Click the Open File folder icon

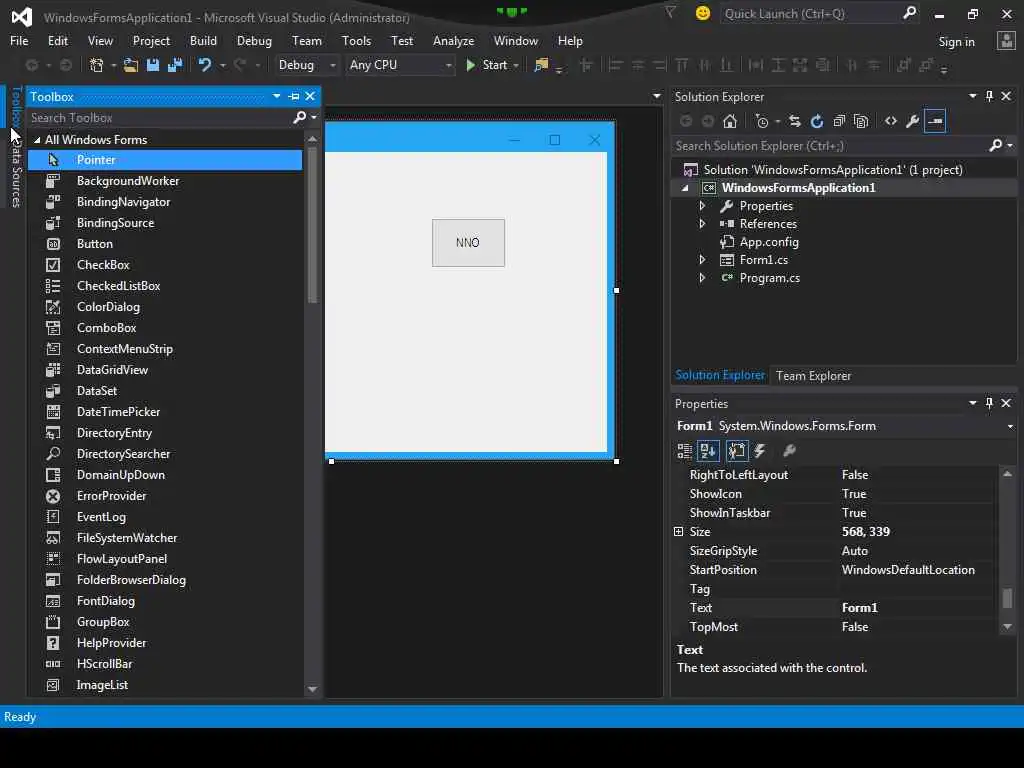tap(131, 65)
